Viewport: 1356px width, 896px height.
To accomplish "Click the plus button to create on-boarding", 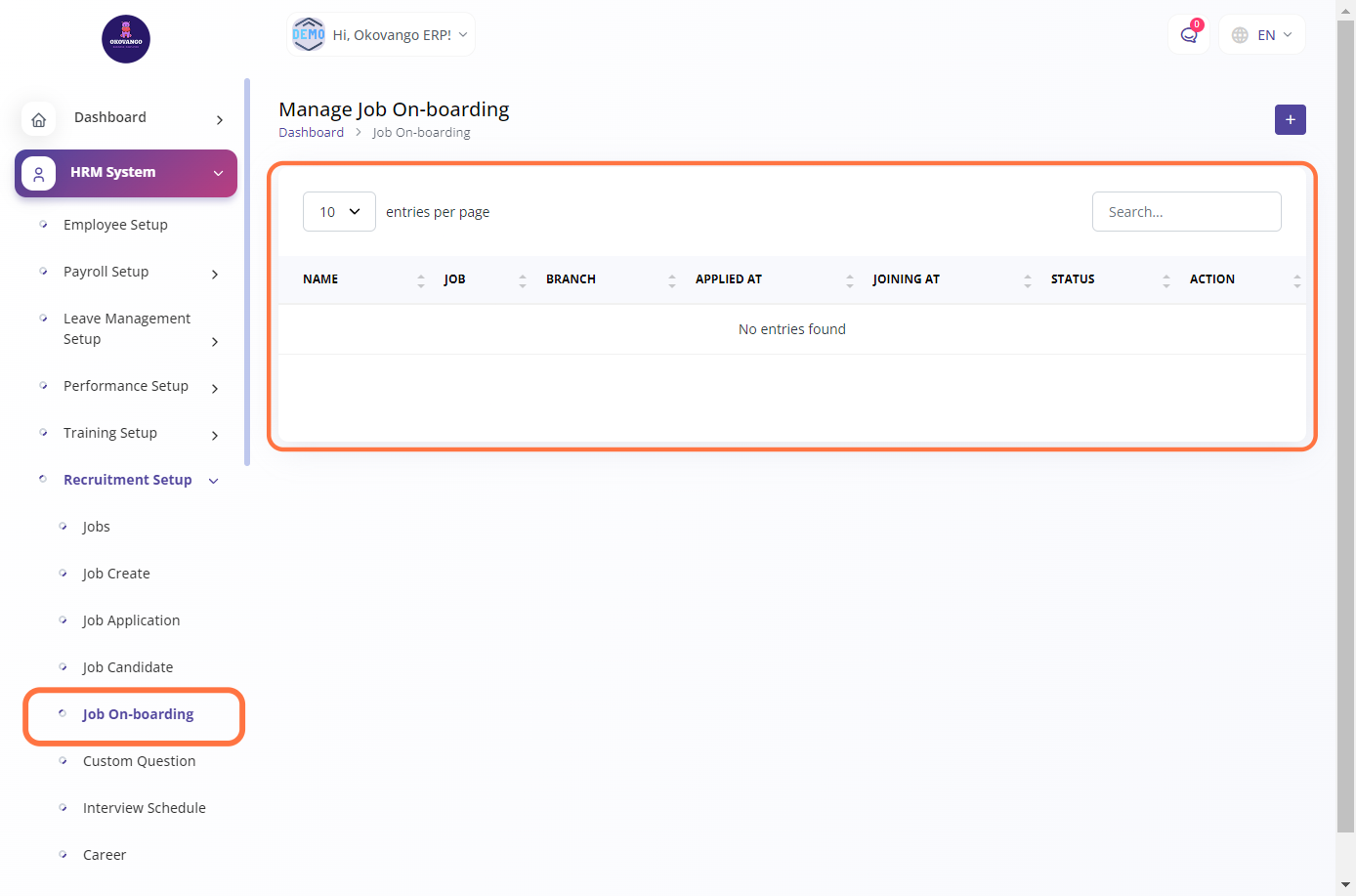I will click(1290, 119).
